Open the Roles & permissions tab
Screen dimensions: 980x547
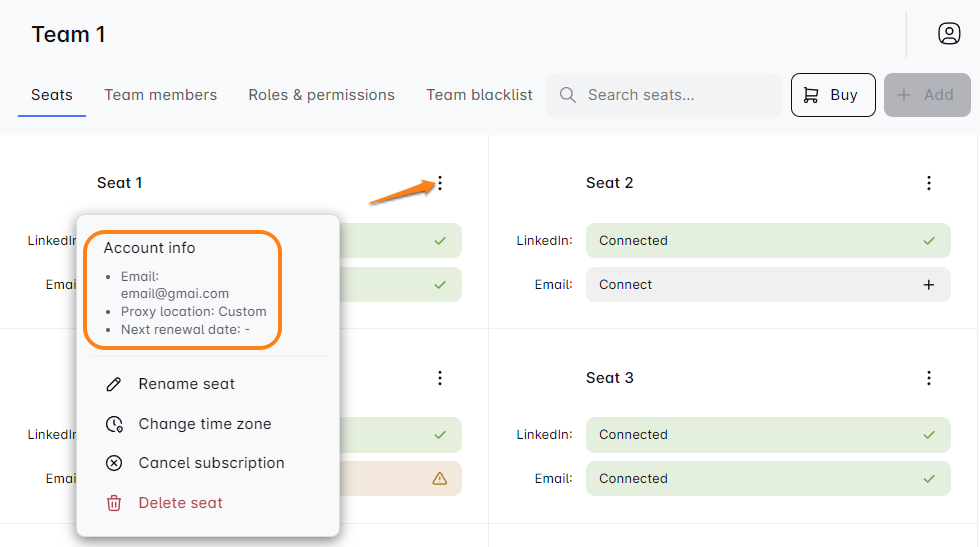point(321,95)
